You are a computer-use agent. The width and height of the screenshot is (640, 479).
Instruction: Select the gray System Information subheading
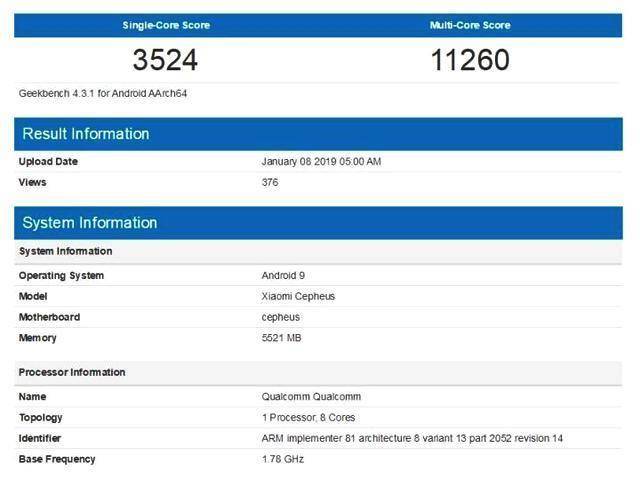[65, 251]
